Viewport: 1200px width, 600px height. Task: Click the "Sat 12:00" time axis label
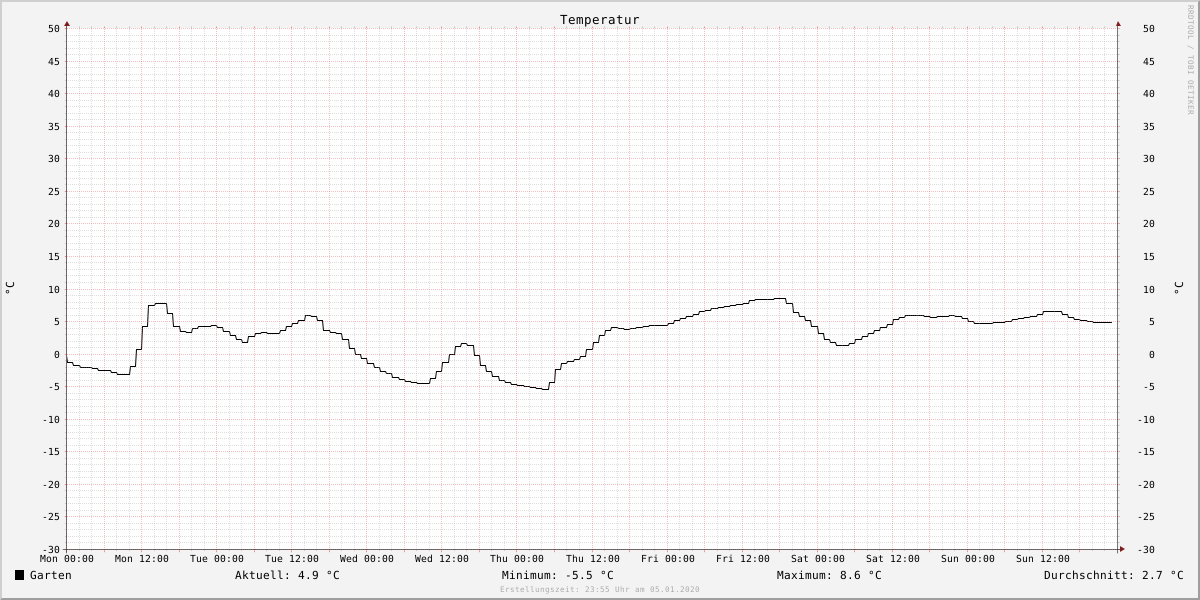[893, 559]
